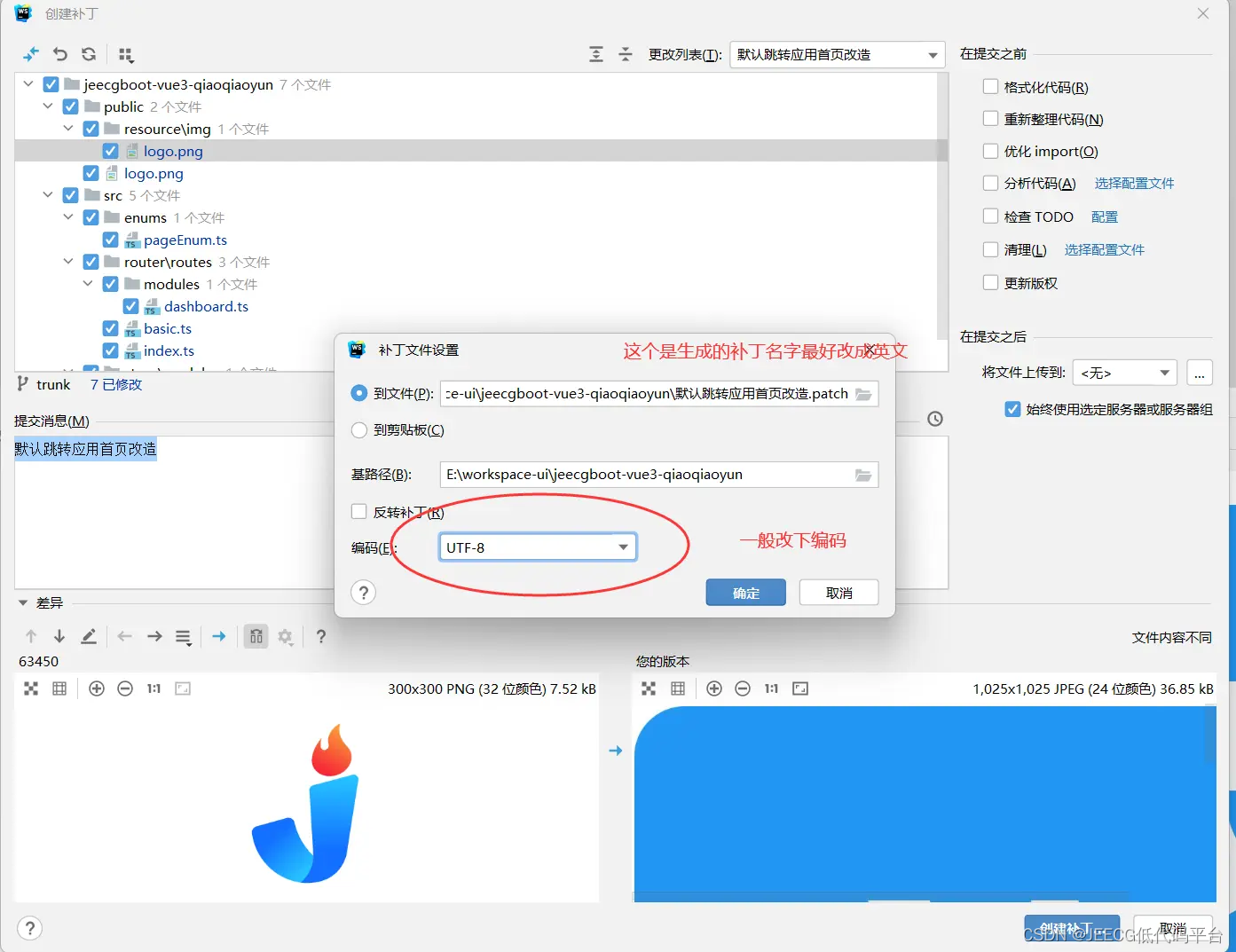
Task: Collapse the src folder node
Action: 48,195
